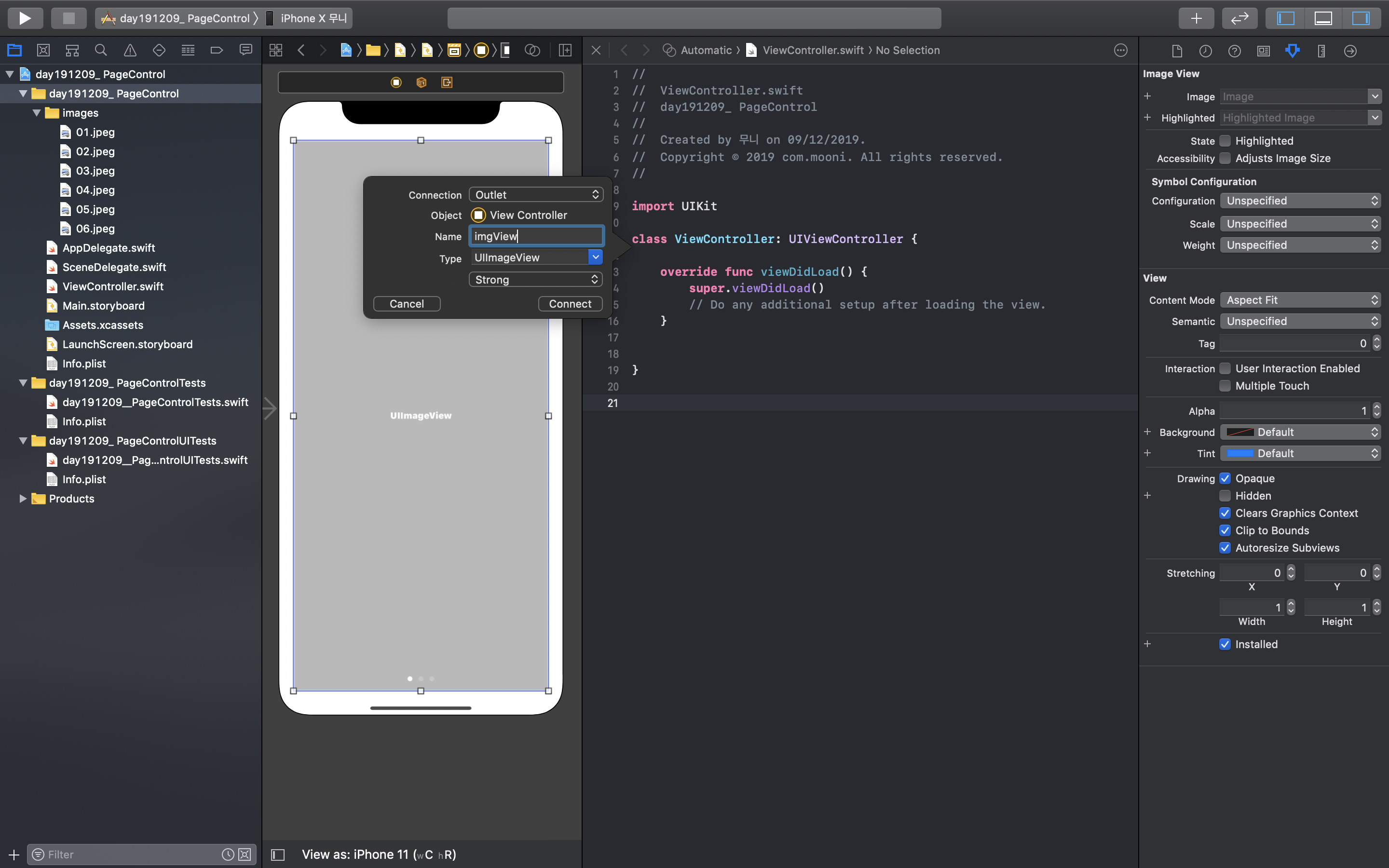The height and width of the screenshot is (868, 1389).
Task: Open the Quick Help inspector icon
Action: pyautogui.click(x=1235, y=51)
